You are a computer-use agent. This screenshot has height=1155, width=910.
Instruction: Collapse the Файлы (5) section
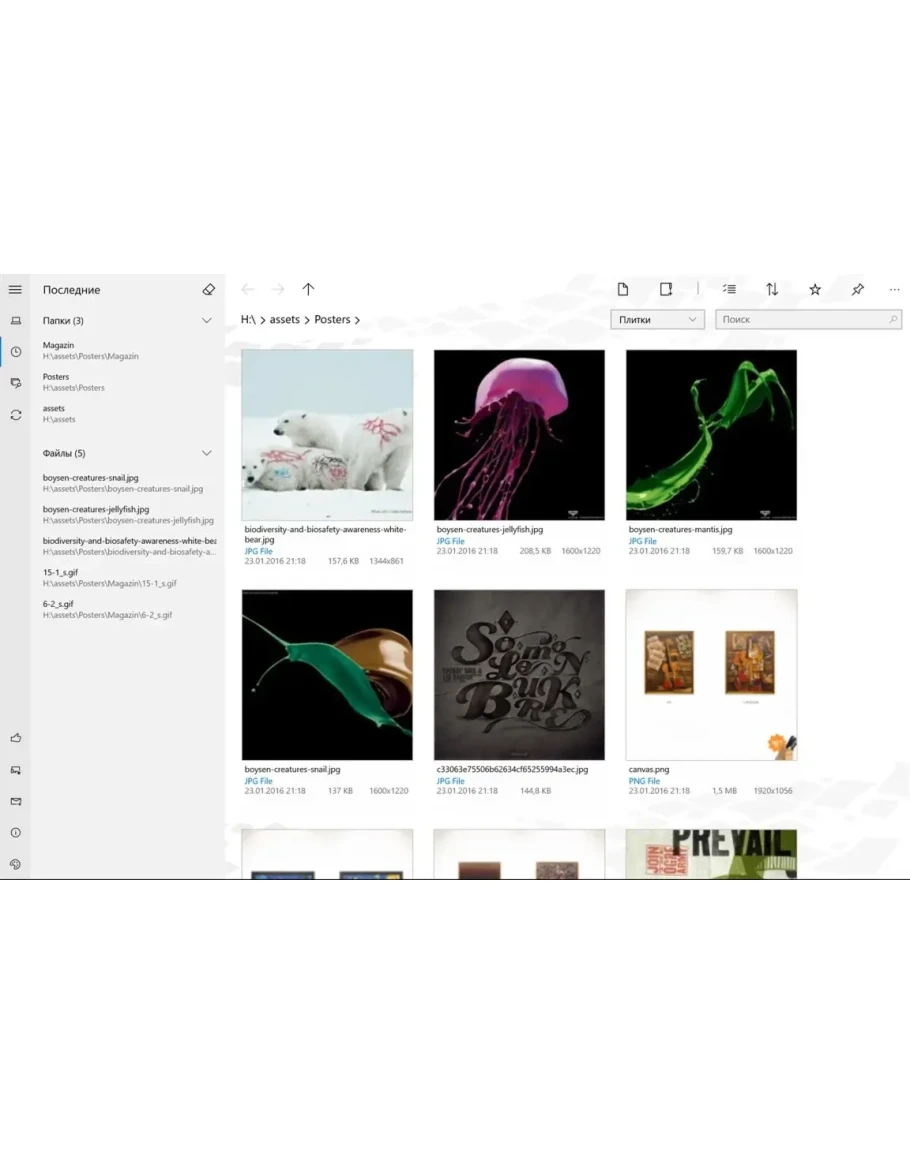[207, 453]
